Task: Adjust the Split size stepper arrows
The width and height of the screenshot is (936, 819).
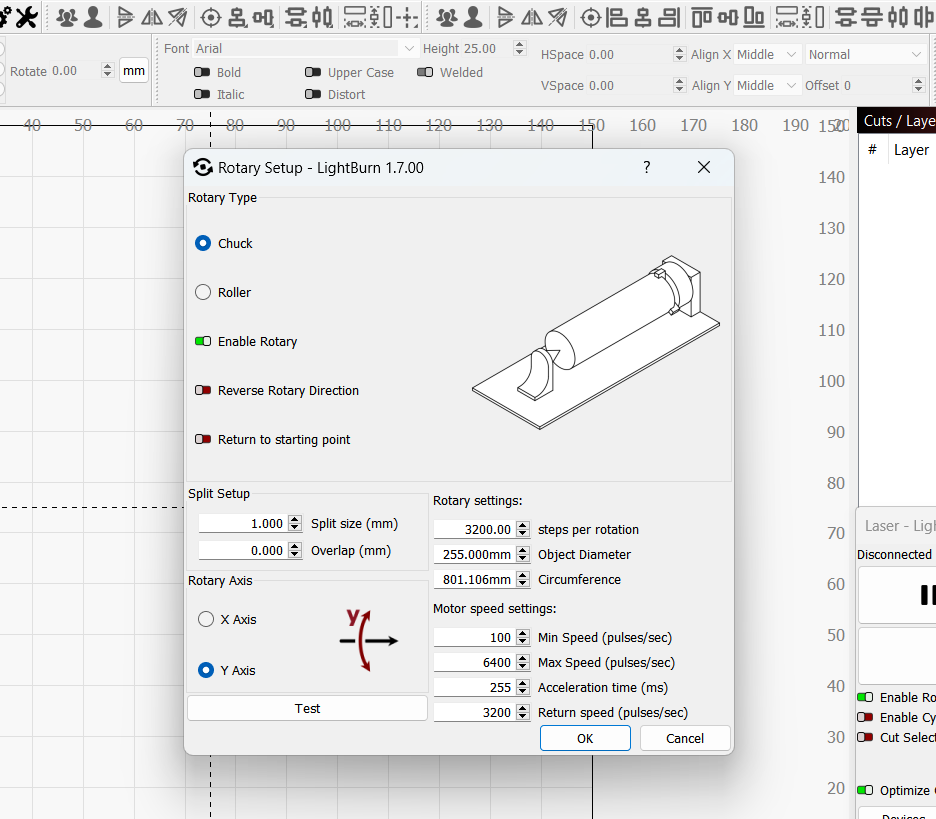Action: [x=295, y=524]
